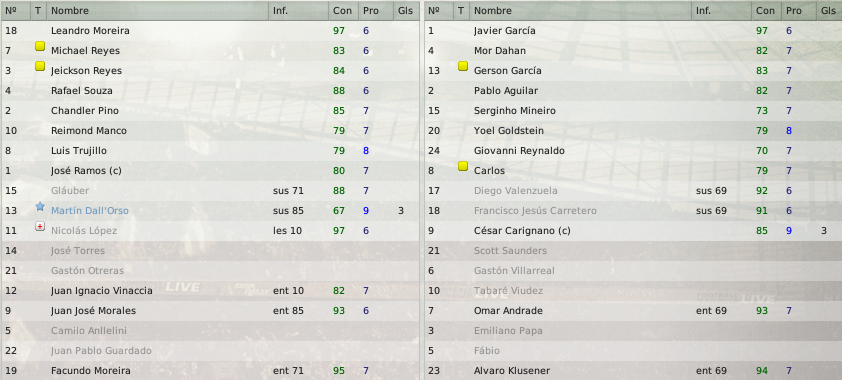Click Luis Trujillo's rating of 8
The image size is (842, 380).
coord(366,151)
